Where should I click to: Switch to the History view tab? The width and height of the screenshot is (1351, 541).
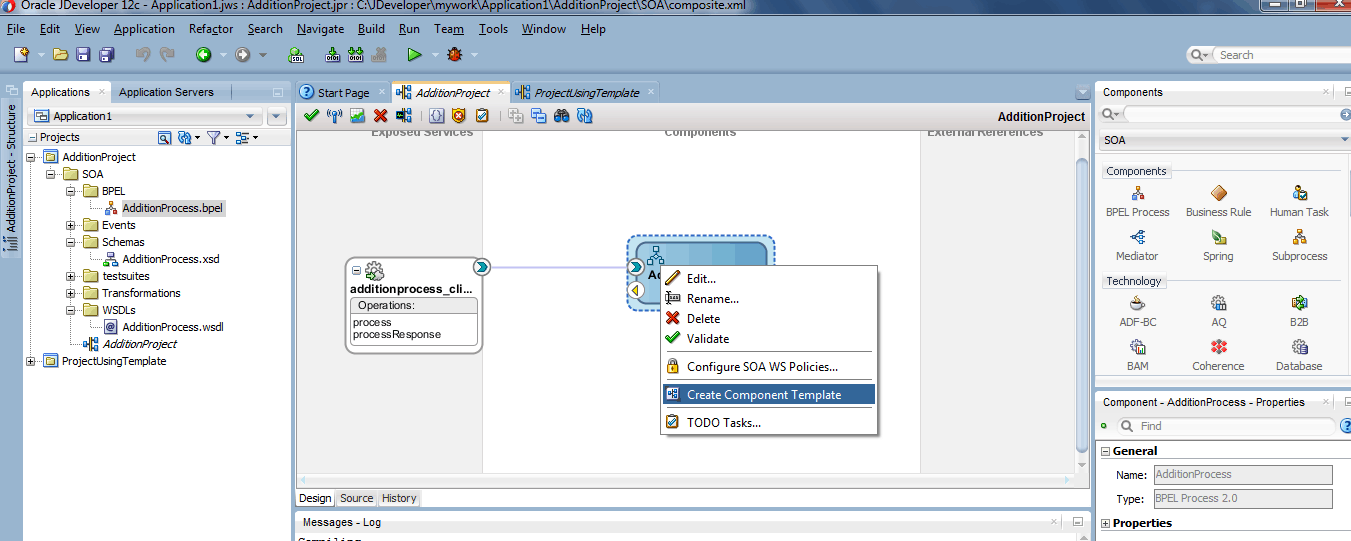click(399, 498)
